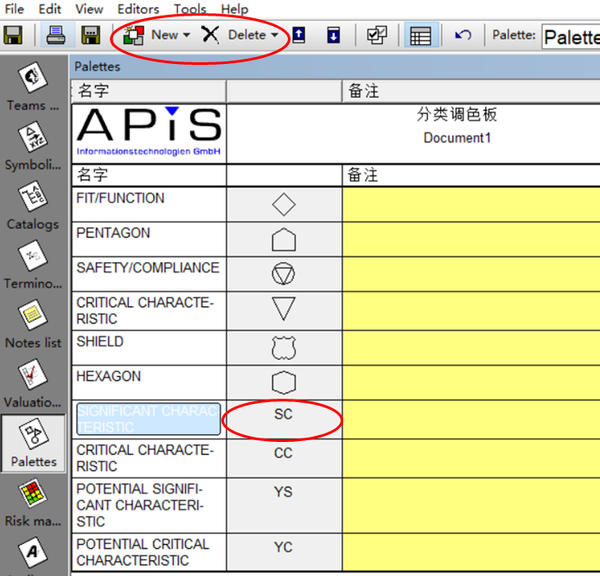This screenshot has width=600, height=576.
Task: Open Notes list in the sidebar
Action: pyautogui.click(x=33, y=324)
